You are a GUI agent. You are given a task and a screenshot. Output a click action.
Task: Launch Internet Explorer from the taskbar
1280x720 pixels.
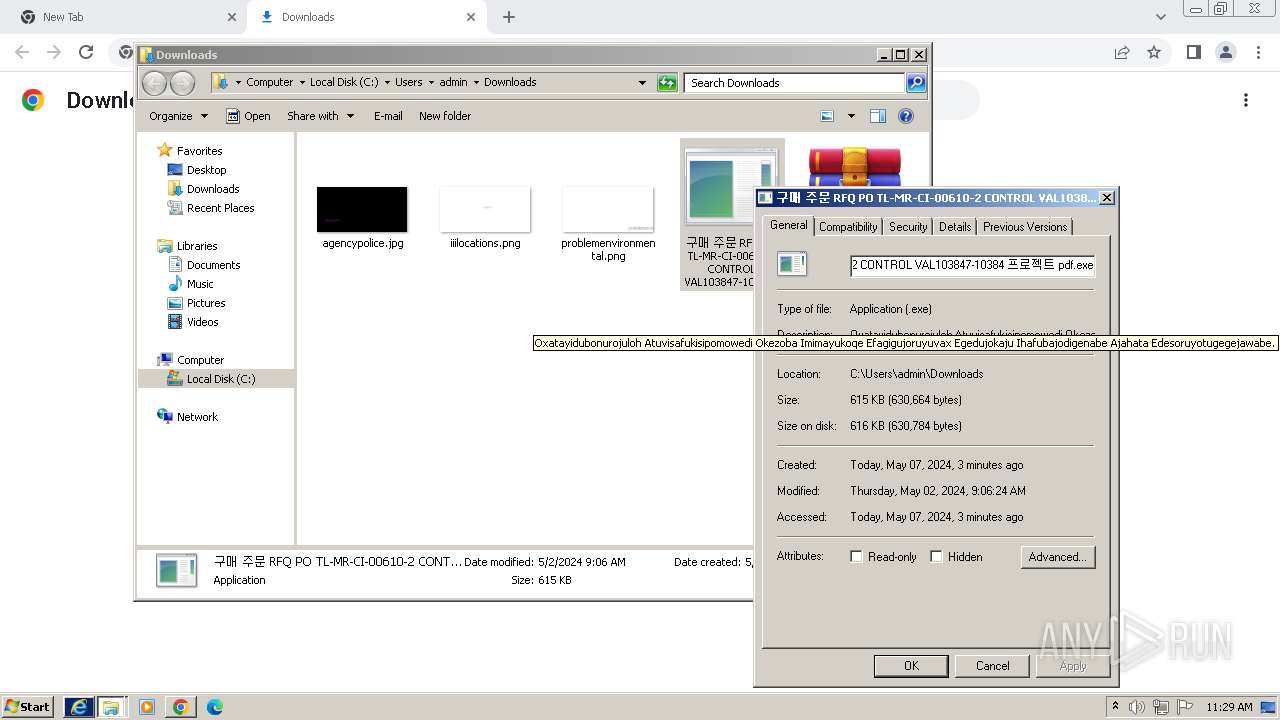coord(79,707)
